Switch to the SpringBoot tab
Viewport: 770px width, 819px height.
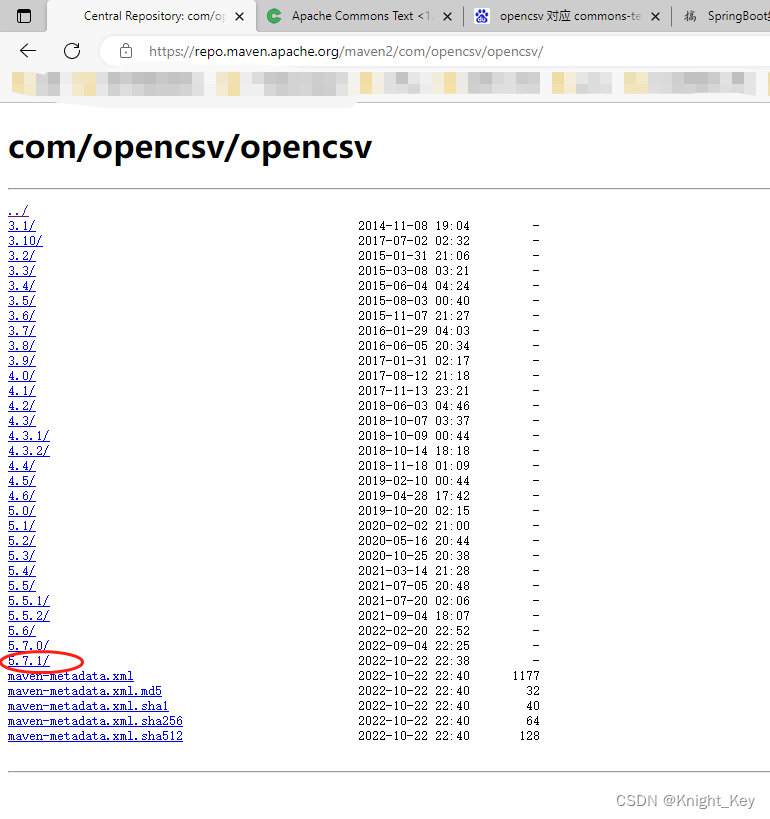(x=726, y=16)
